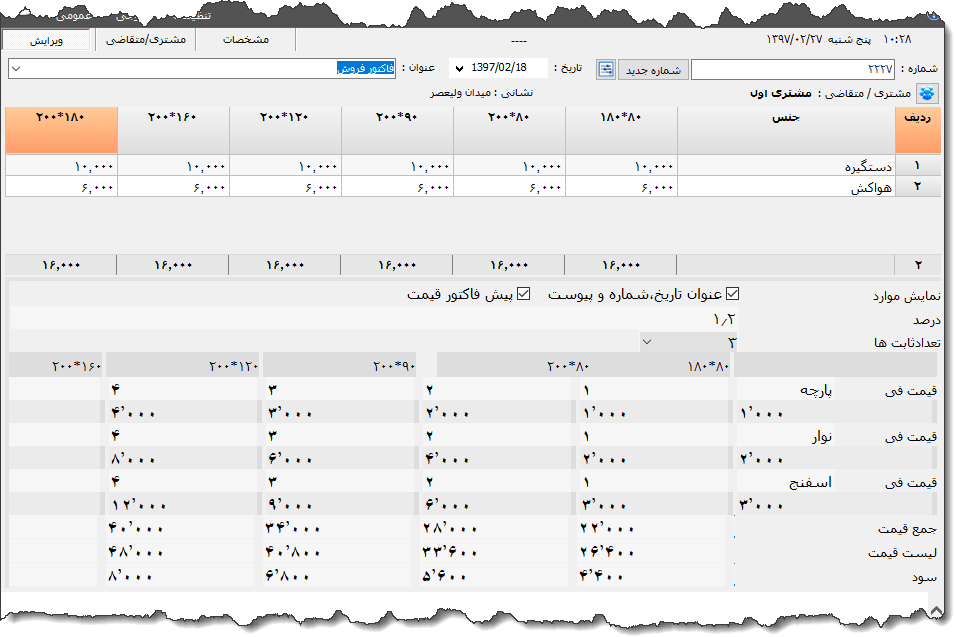Click the شماره input field showing ۲۲۲۷
This screenshot has width=954, height=637.
click(x=794, y=69)
